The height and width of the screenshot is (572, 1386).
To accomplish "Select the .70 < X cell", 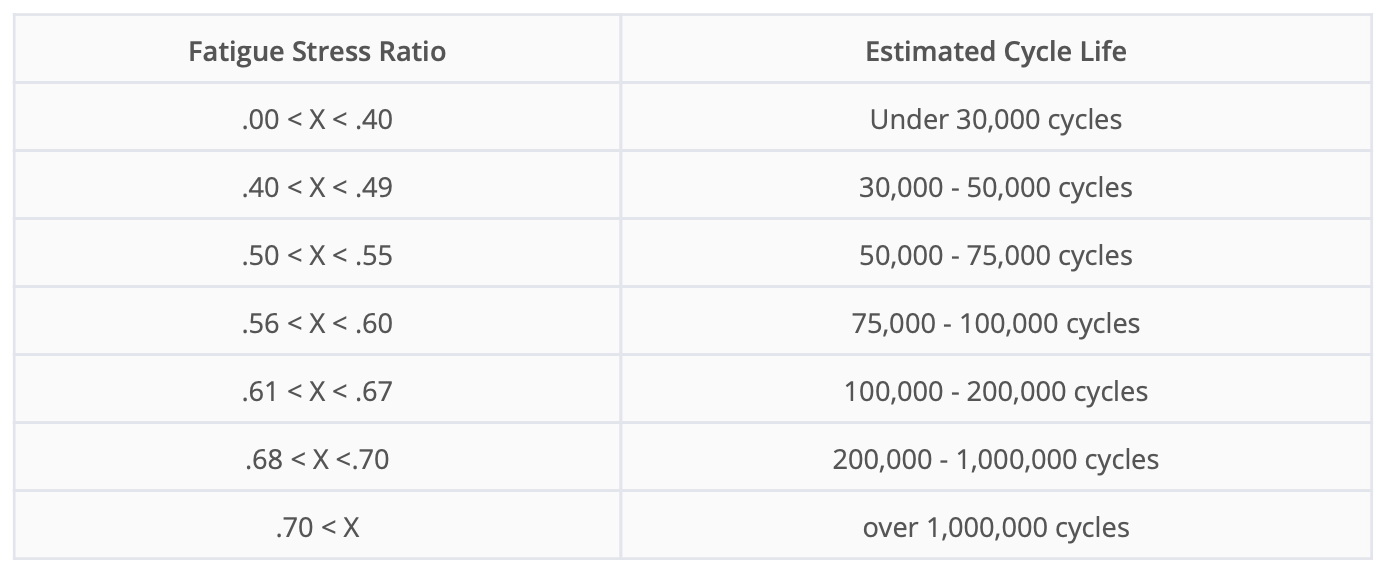I will click(x=317, y=527).
